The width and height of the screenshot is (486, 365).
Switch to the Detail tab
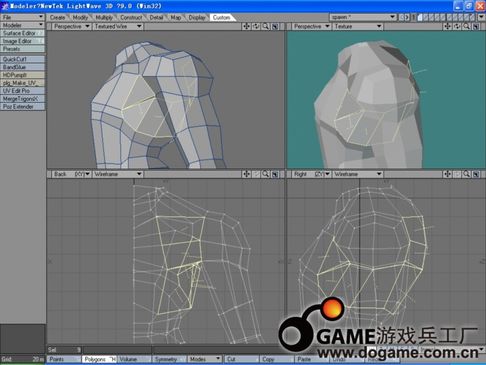(156, 17)
